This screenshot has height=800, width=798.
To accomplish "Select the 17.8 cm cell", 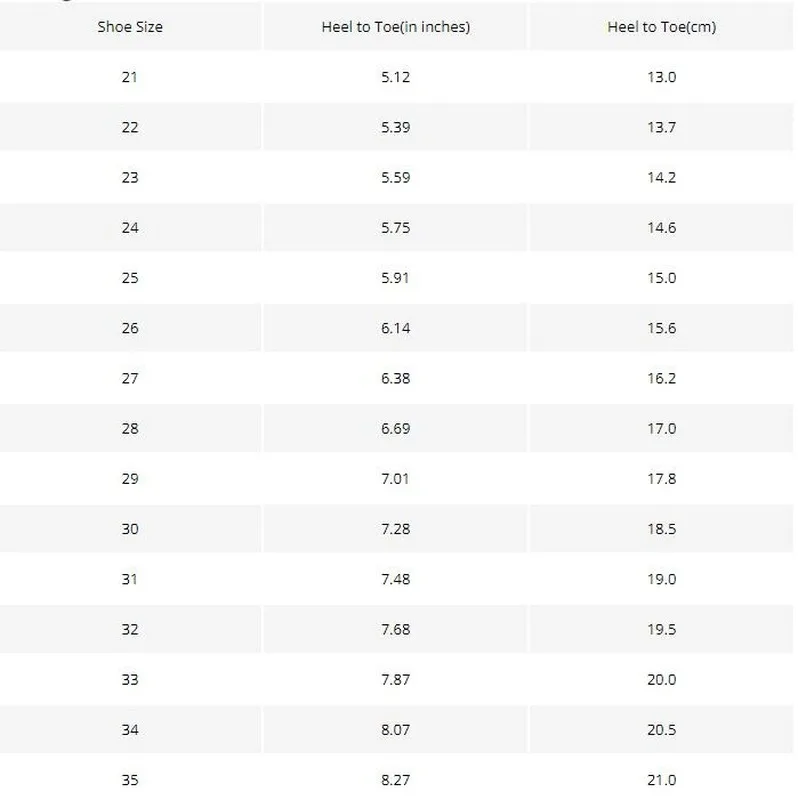I will pos(661,479).
